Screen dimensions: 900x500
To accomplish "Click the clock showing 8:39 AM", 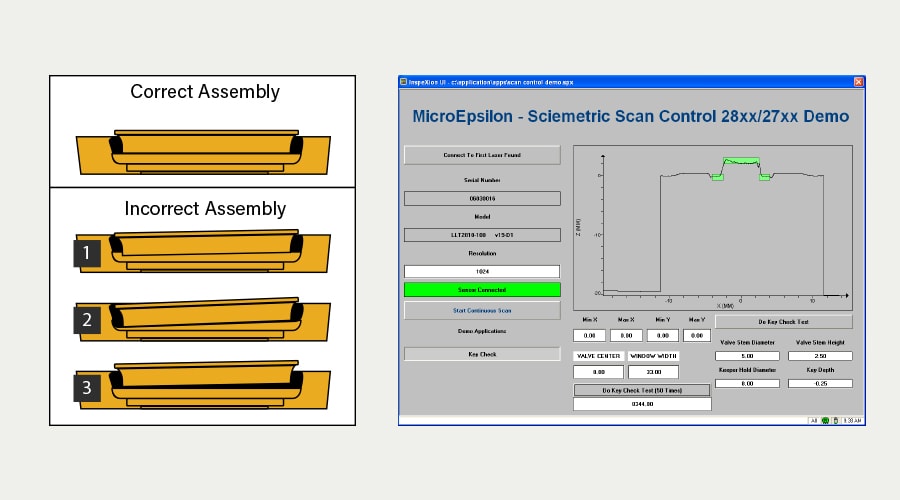I will click(x=852, y=421).
